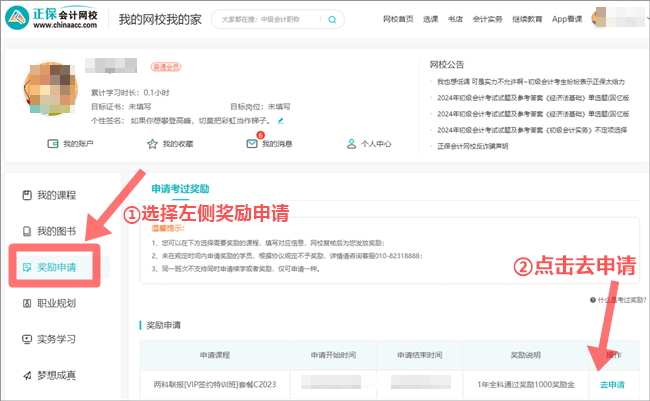Click the 1年全科通过奖励1000奖励金 cell
The height and width of the screenshot is (401, 650).
coord(526,385)
